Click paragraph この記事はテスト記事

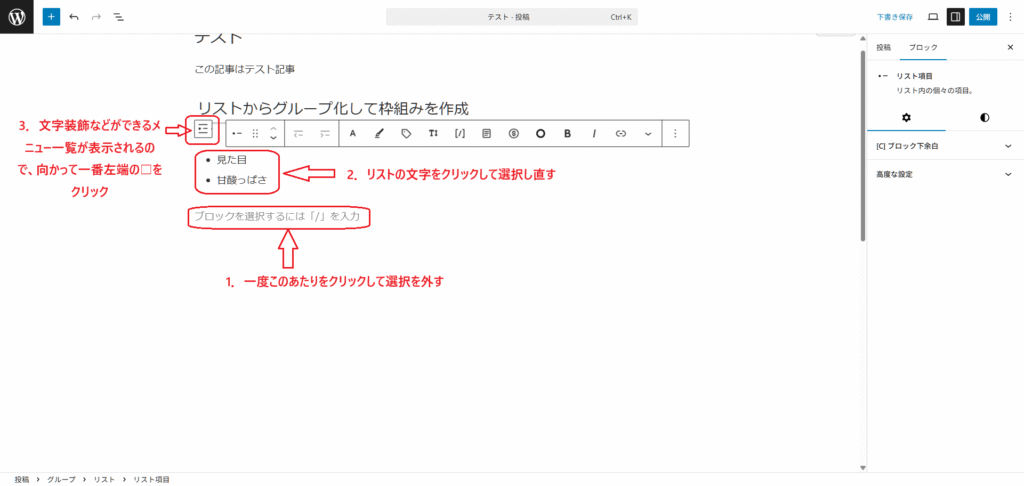[x=246, y=69]
